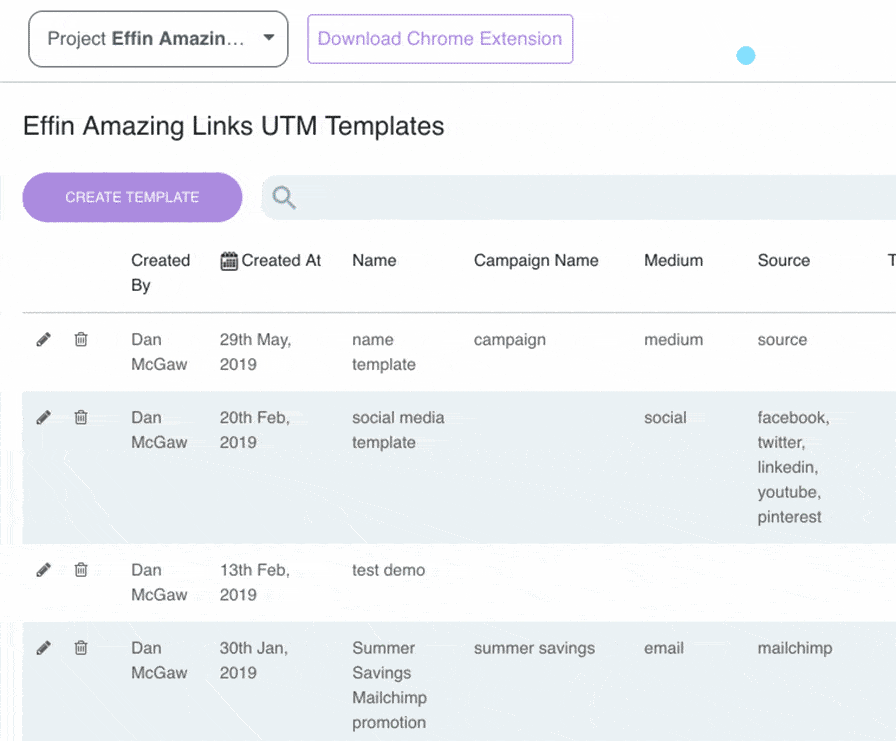
Task: Click the Medium column header
Action: pos(672,260)
